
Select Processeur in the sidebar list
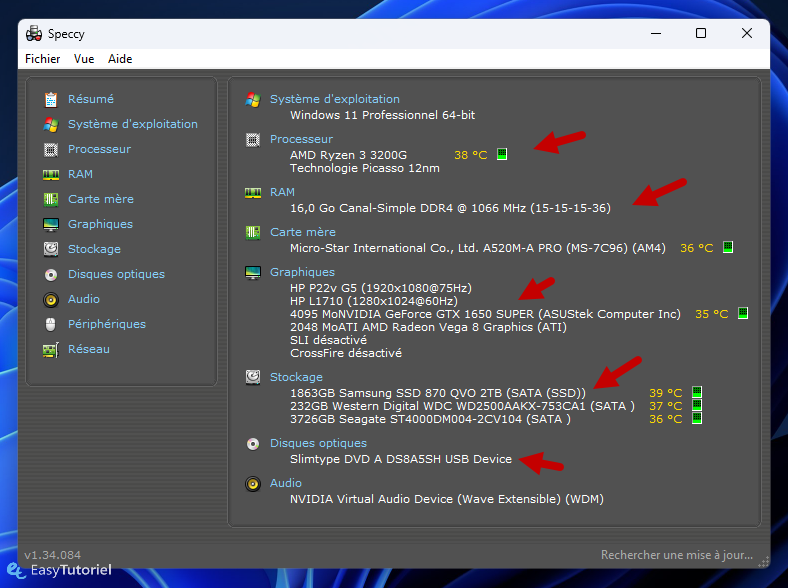100,149
